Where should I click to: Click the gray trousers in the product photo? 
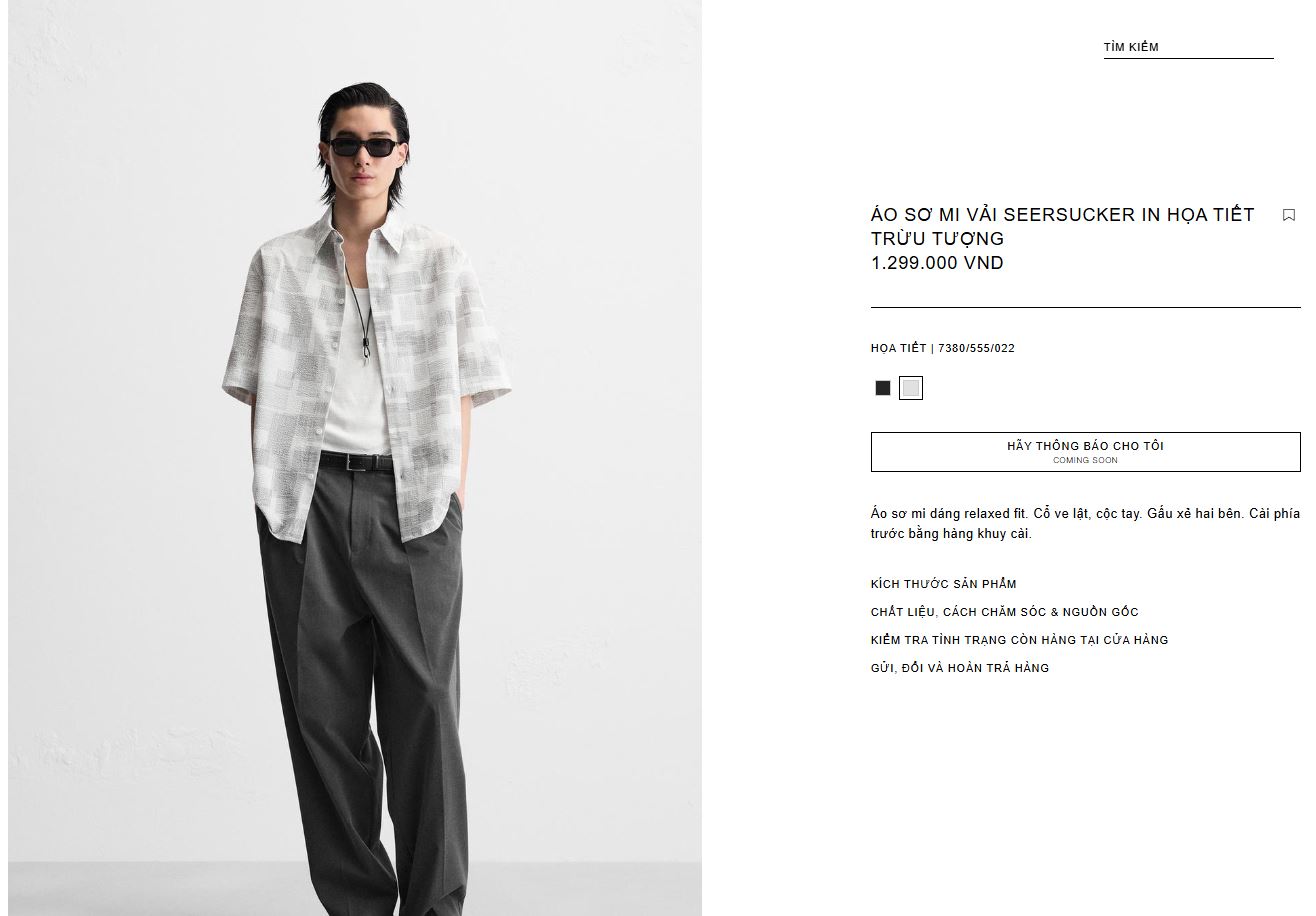click(x=364, y=690)
